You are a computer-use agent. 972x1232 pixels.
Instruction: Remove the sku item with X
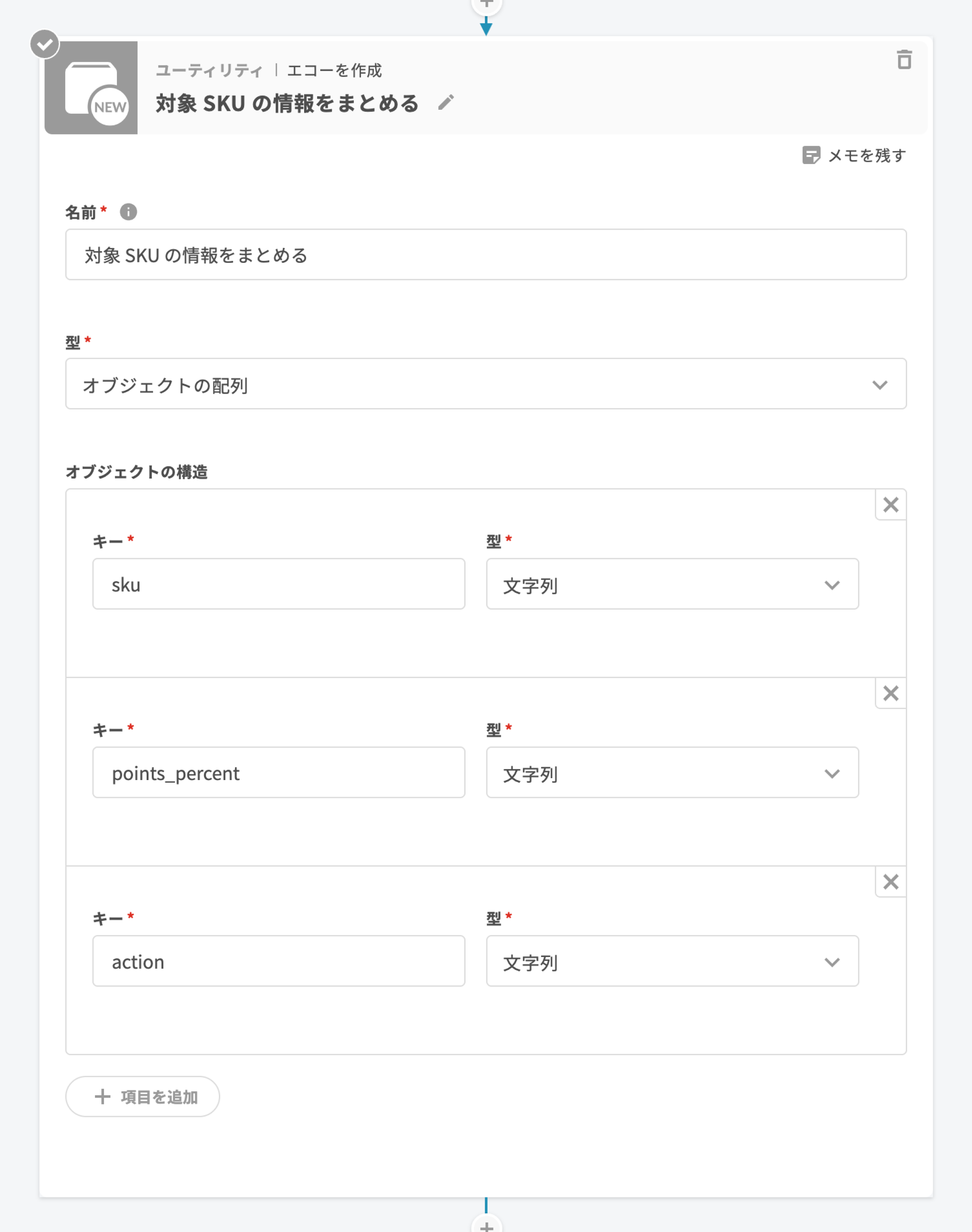click(891, 504)
